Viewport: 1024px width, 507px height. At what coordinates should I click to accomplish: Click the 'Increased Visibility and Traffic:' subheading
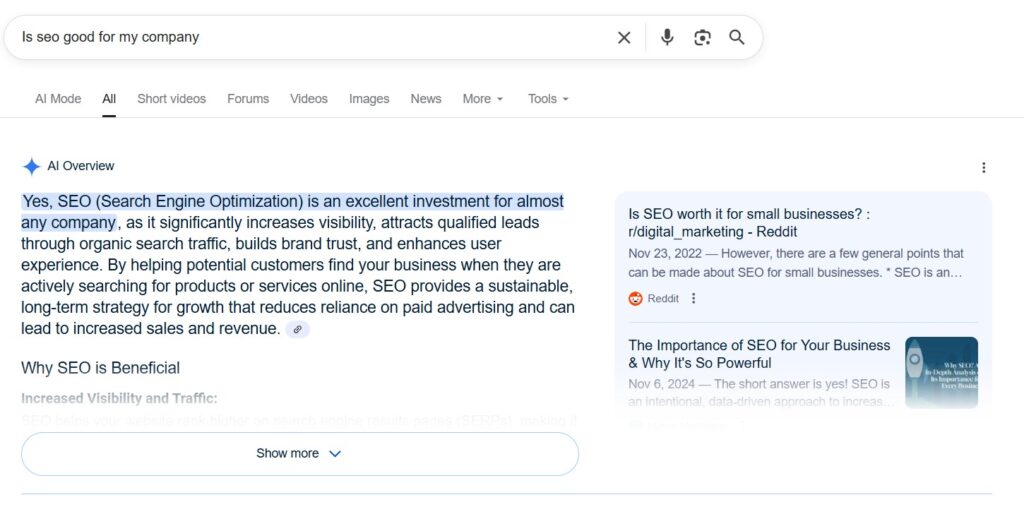click(119, 398)
